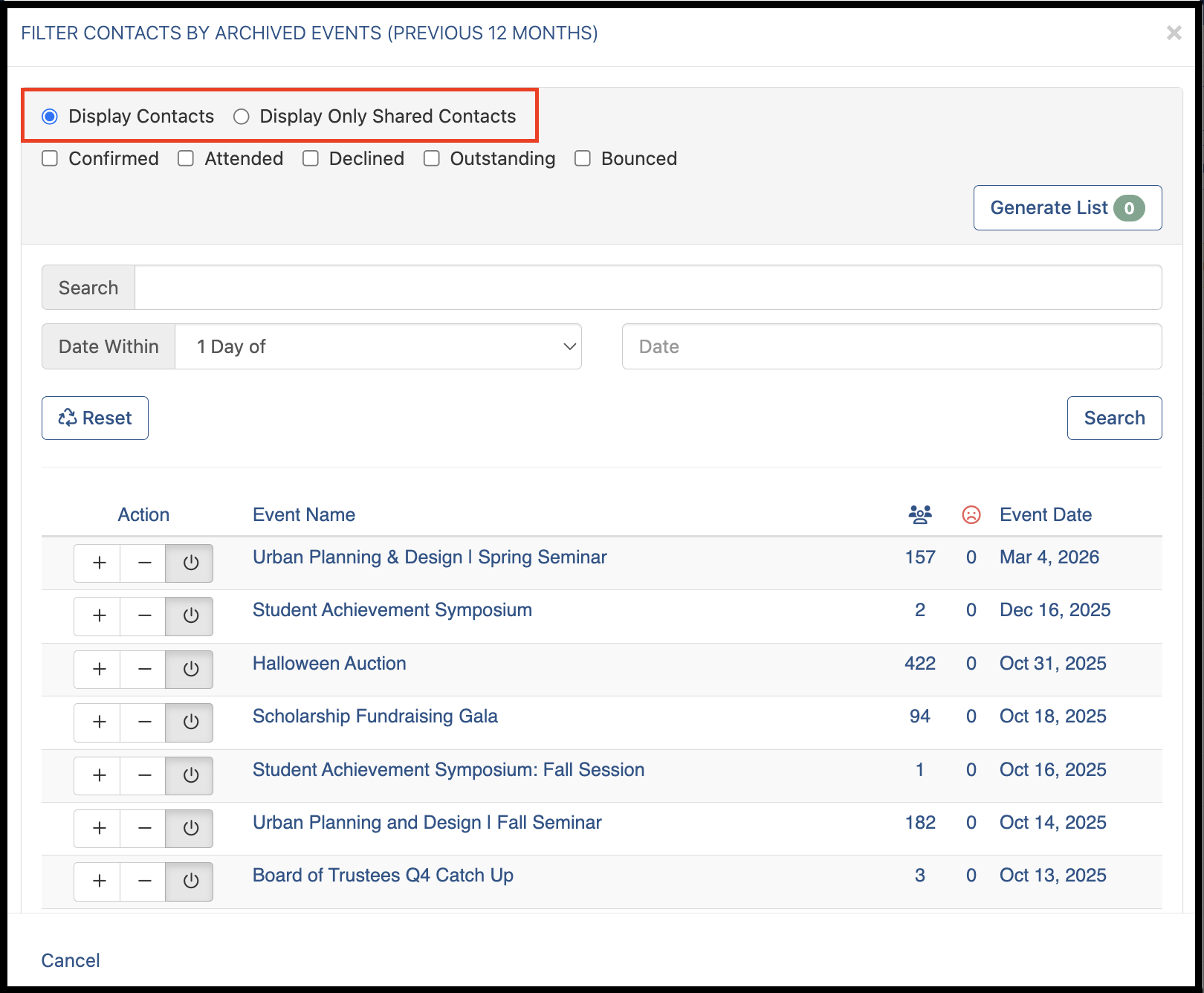1204x993 pixels.
Task: Click attendee count 157
Action: (920, 557)
